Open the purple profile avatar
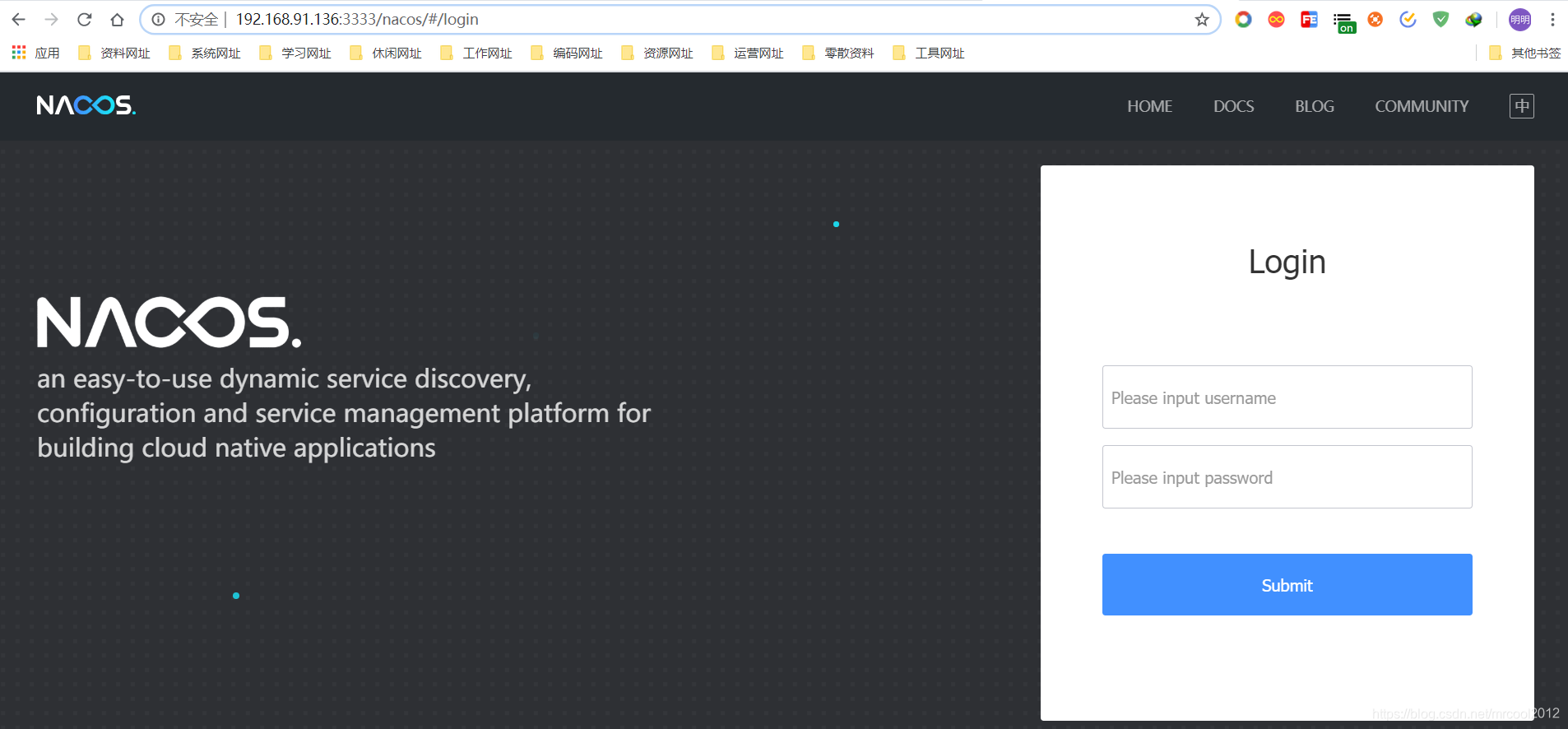1568x729 pixels. (1519, 19)
